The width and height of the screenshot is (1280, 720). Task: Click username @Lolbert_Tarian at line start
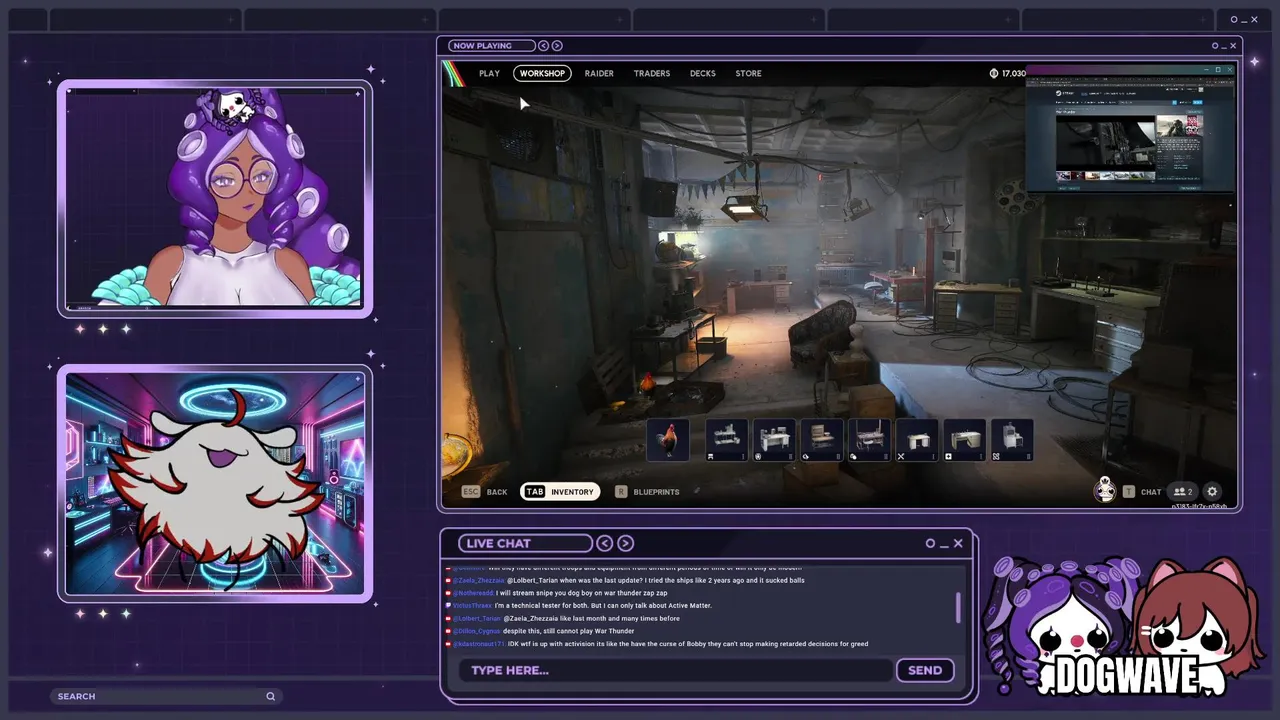coord(477,619)
